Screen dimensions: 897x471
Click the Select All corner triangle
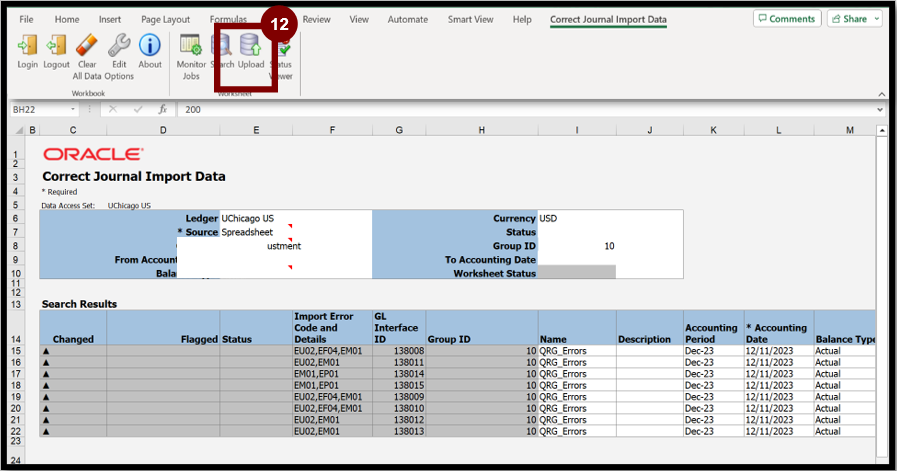click(18, 130)
